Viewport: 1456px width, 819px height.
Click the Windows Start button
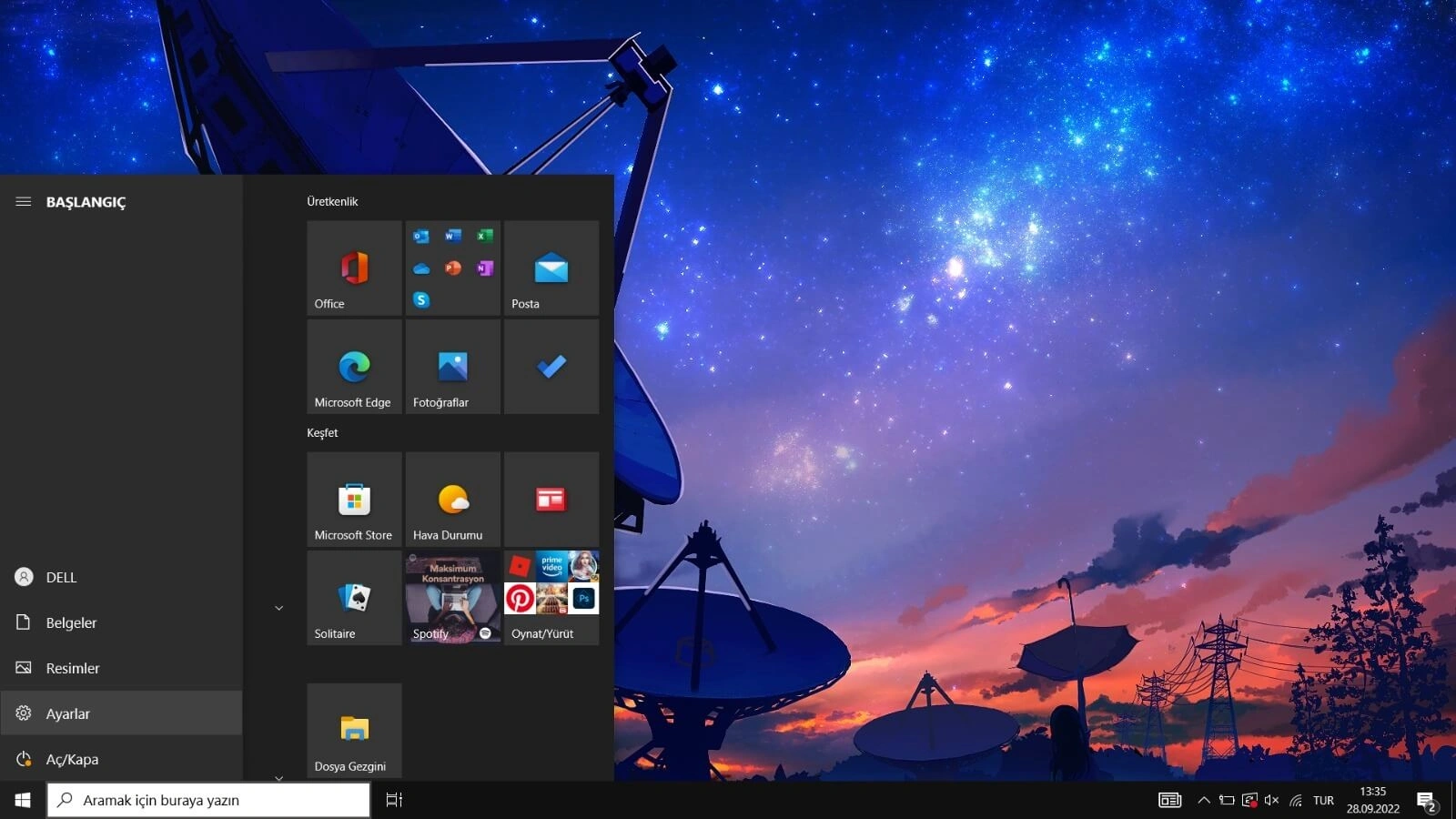point(23,800)
